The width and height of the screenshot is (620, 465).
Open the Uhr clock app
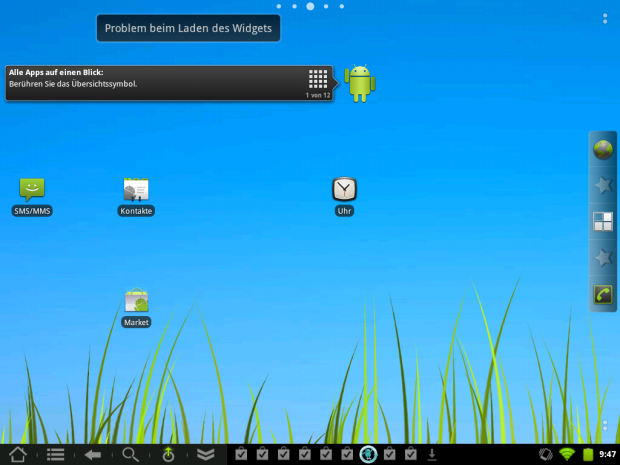pos(344,197)
